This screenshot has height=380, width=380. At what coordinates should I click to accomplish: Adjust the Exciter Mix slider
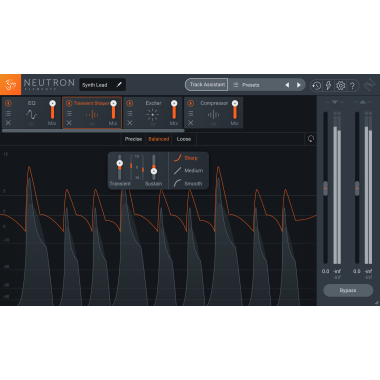(174, 111)
